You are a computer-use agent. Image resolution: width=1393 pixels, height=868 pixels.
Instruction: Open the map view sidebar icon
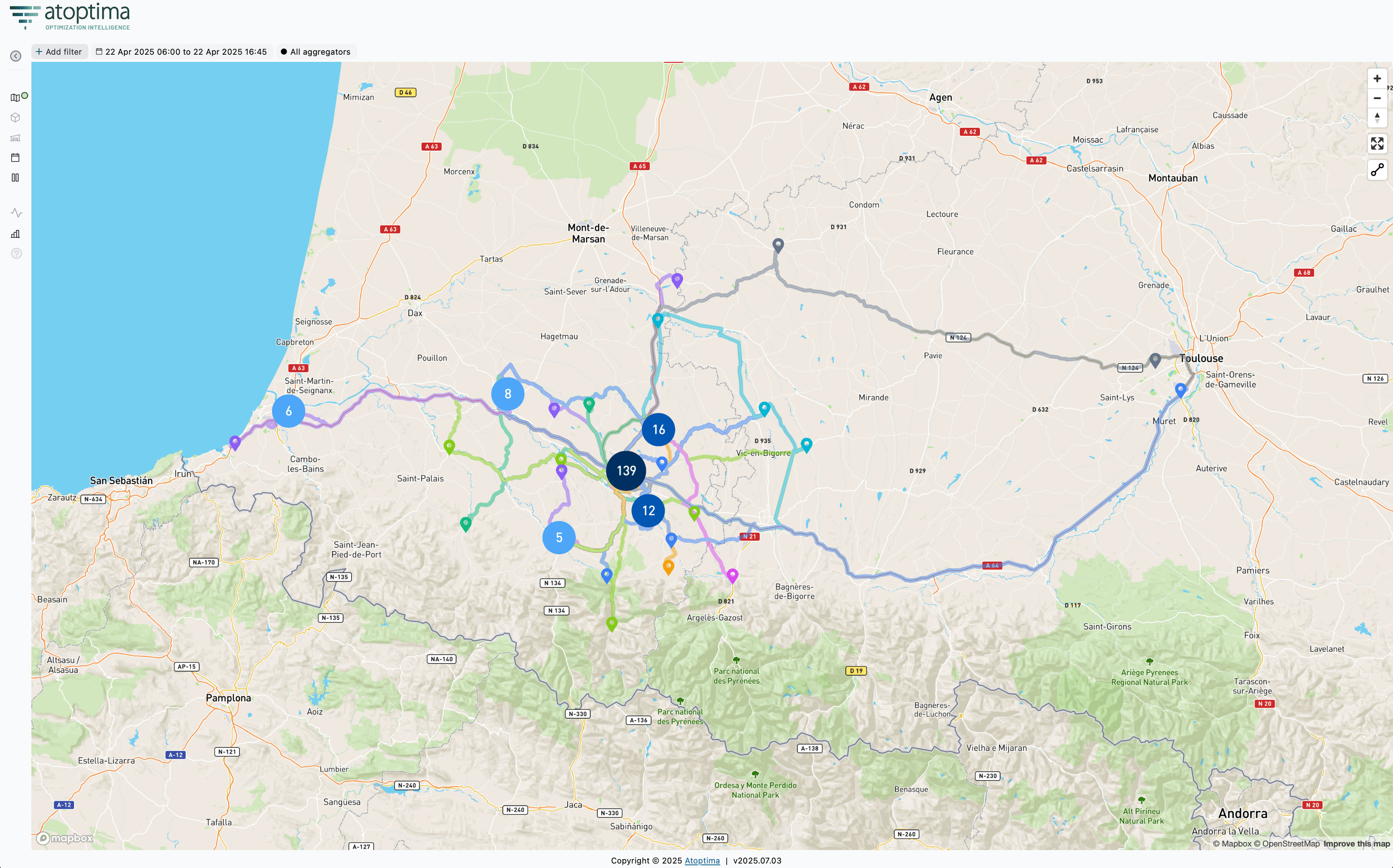[x=16, y=98]
